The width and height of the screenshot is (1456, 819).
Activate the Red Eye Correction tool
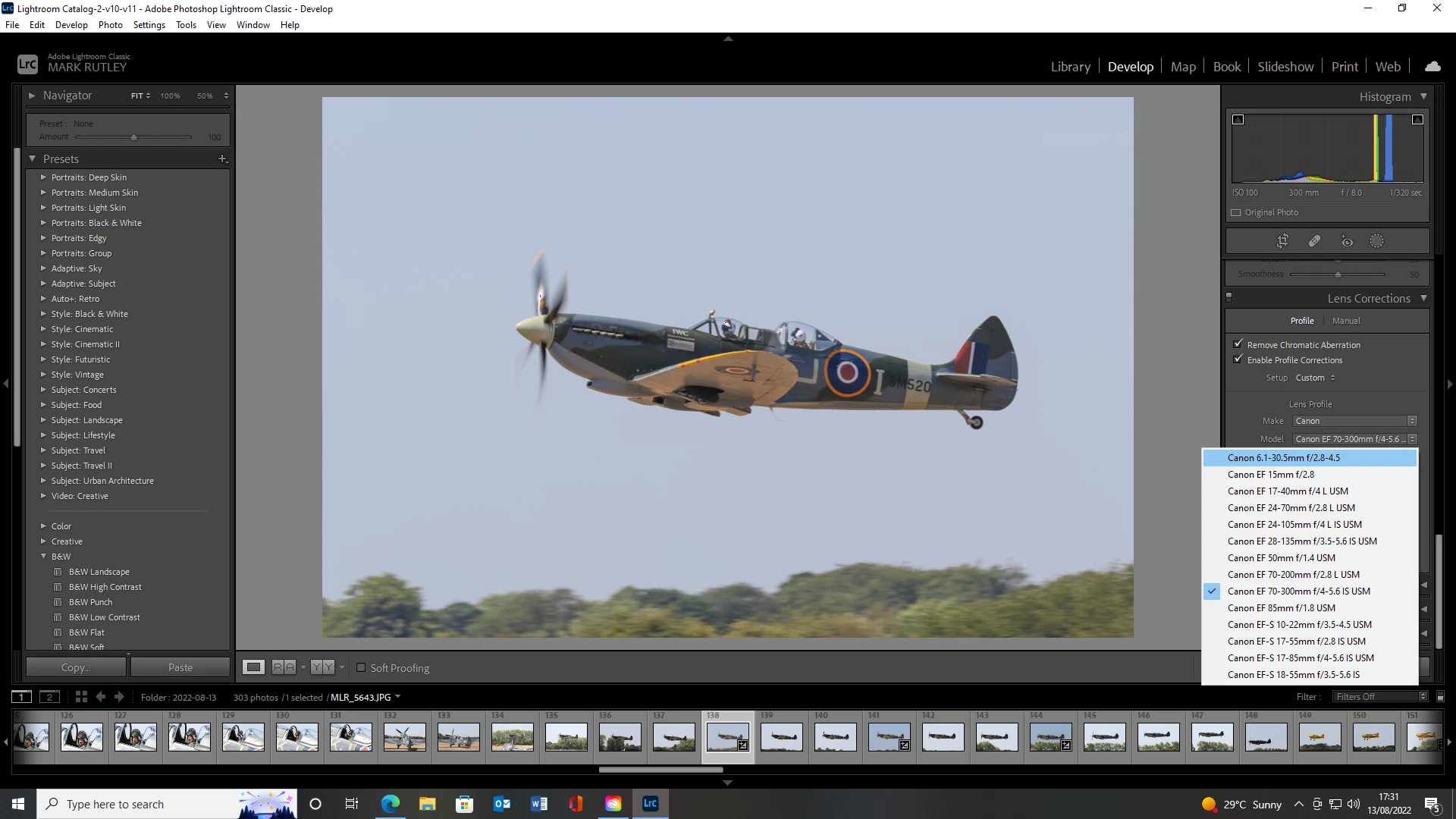(1347, 241)
